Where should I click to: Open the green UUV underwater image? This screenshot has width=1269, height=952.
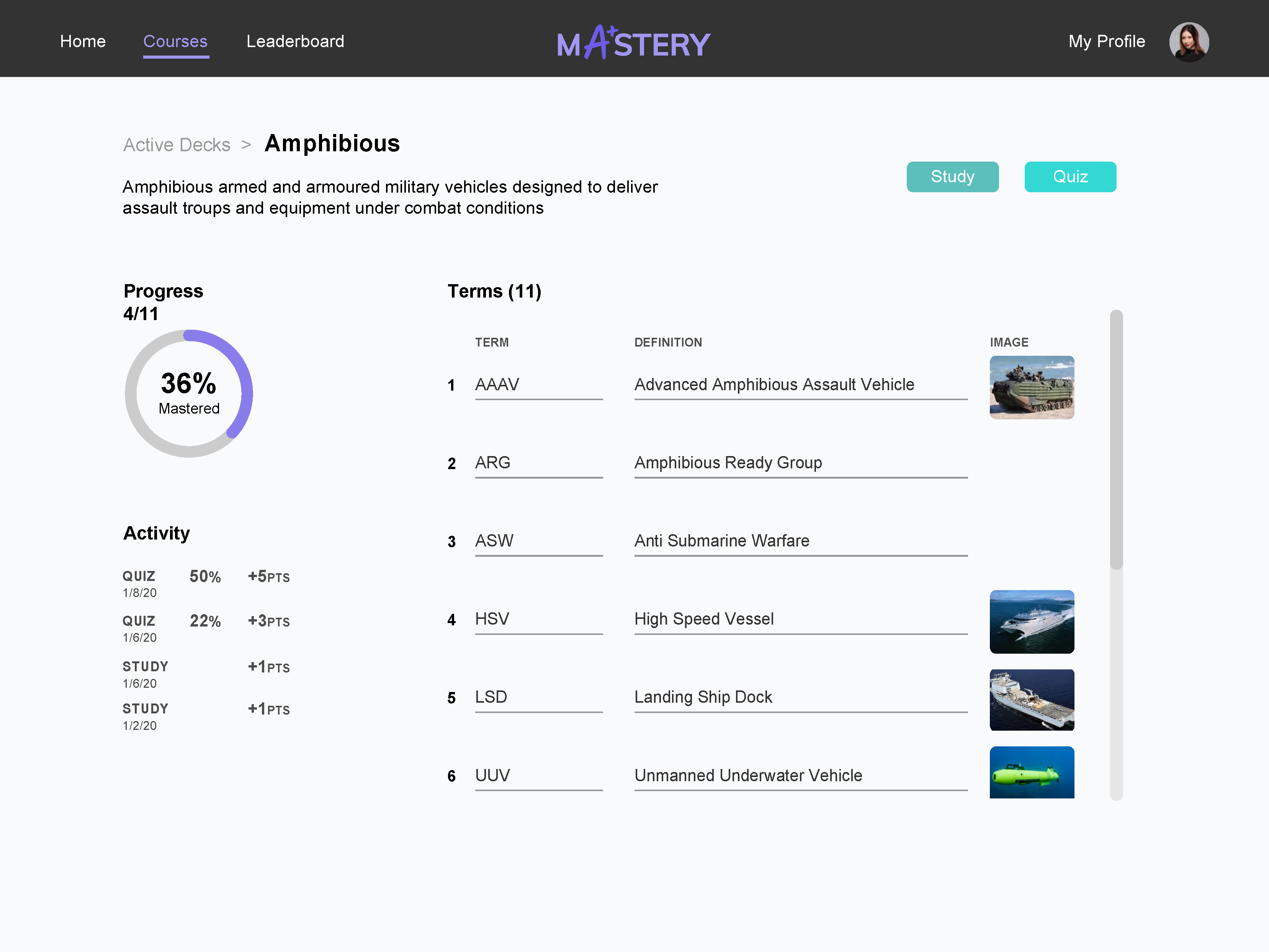(1032, 772)
